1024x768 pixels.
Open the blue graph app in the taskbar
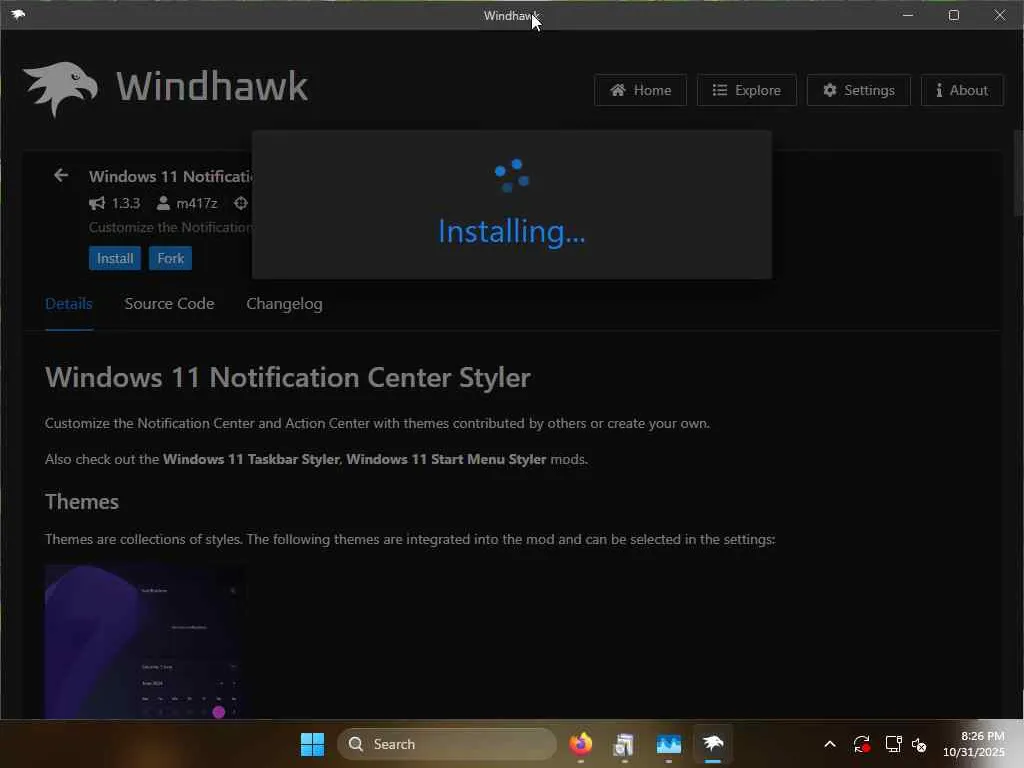[x=669, y=744]
